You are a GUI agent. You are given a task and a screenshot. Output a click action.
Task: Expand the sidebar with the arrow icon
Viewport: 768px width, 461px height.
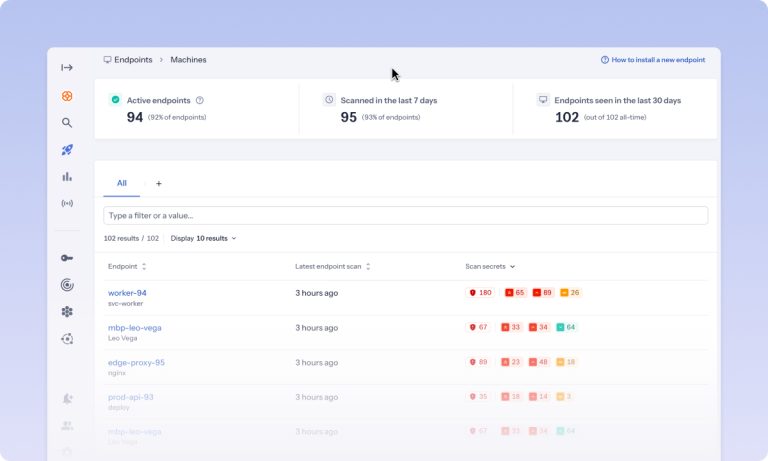pyautogui.click(x=67, y=68)
